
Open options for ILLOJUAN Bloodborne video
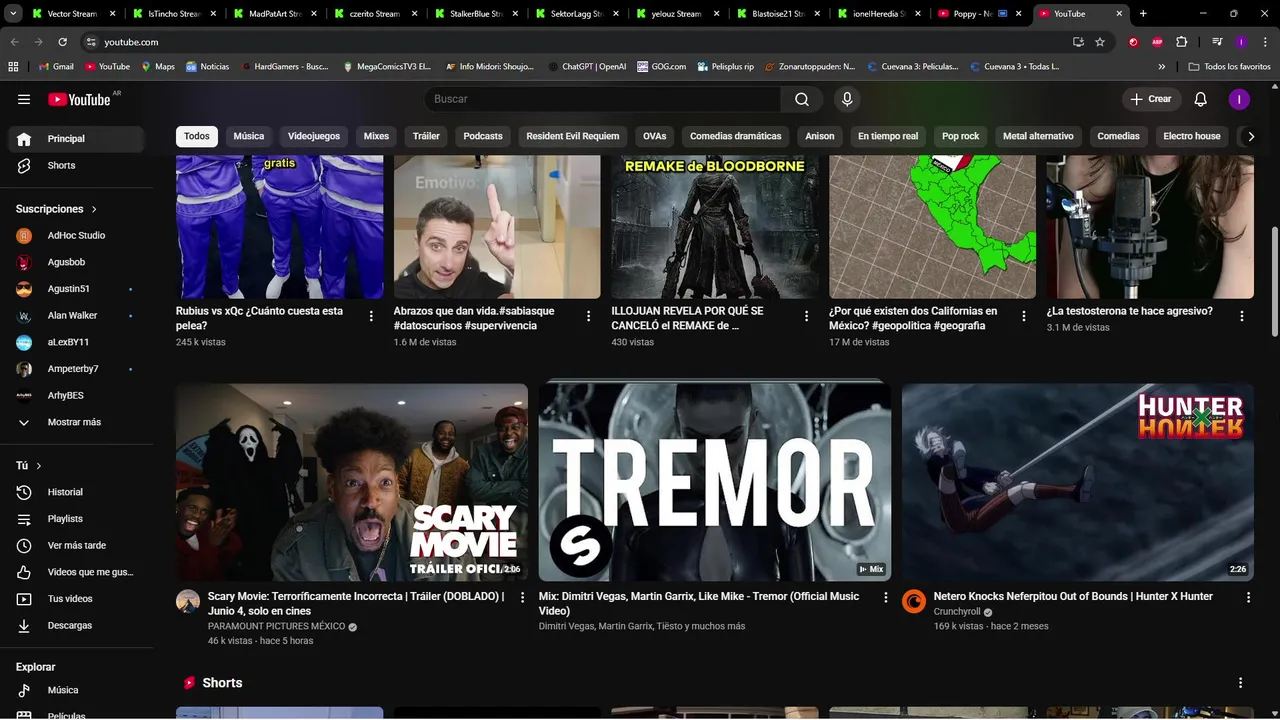(x=807, y=316)
